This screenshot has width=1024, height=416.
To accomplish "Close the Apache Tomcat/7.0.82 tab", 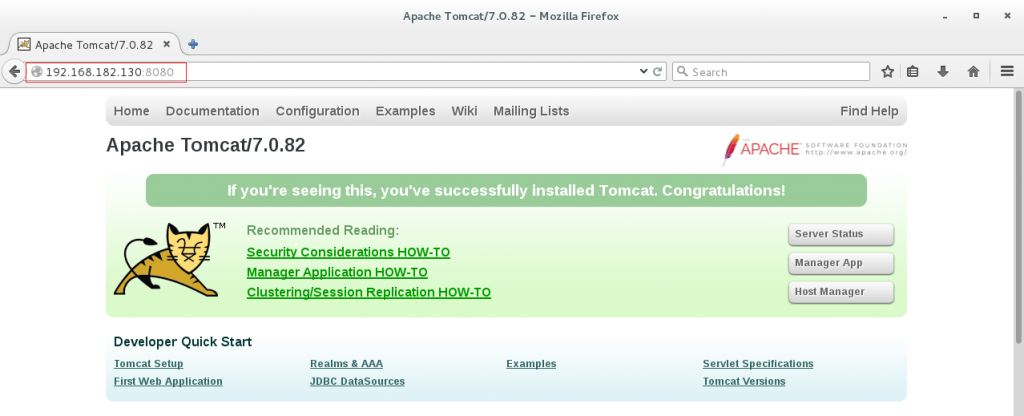I will pos(167,44).
